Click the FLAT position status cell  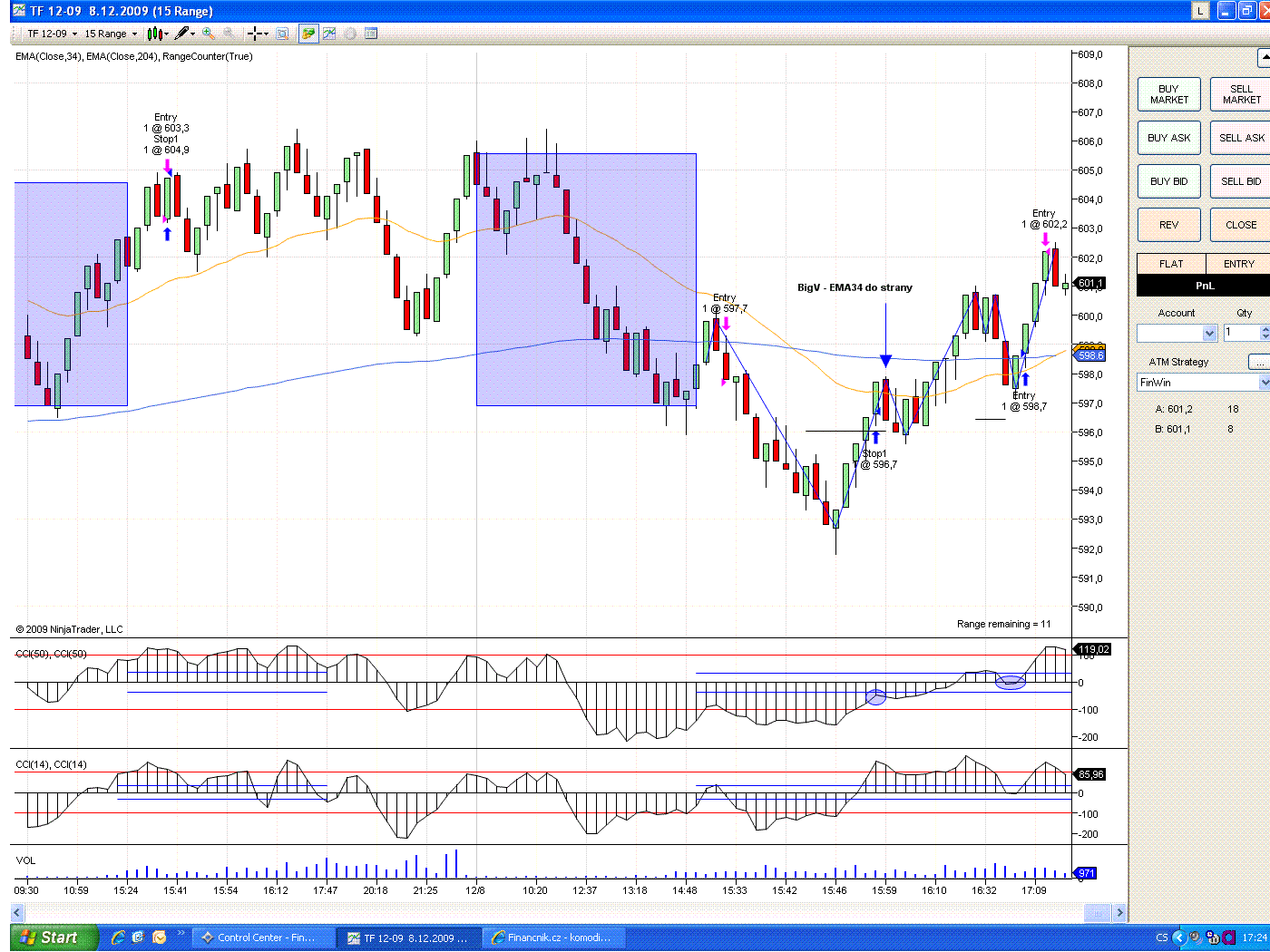click(x=1171, y=264)
